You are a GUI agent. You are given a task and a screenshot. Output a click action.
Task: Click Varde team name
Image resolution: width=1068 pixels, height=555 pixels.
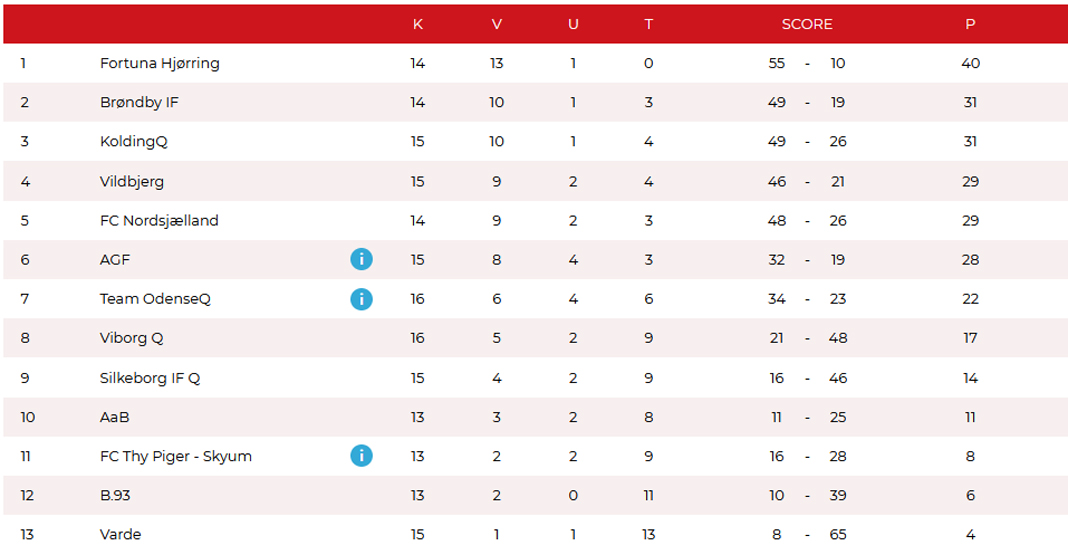[x=121, y=535]
